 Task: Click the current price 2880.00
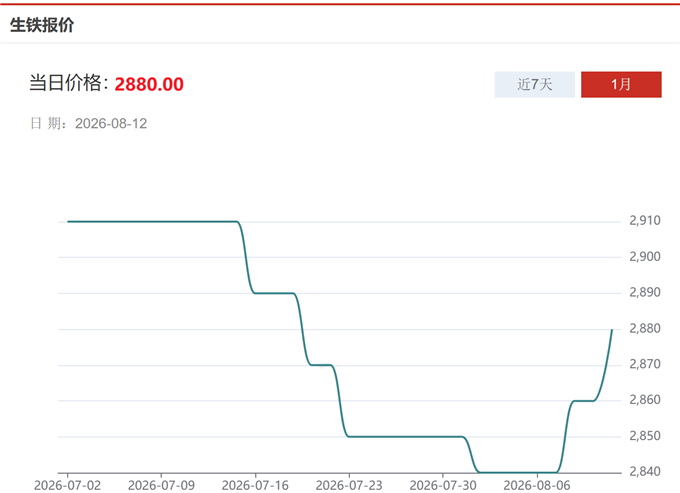coord(149,84)
